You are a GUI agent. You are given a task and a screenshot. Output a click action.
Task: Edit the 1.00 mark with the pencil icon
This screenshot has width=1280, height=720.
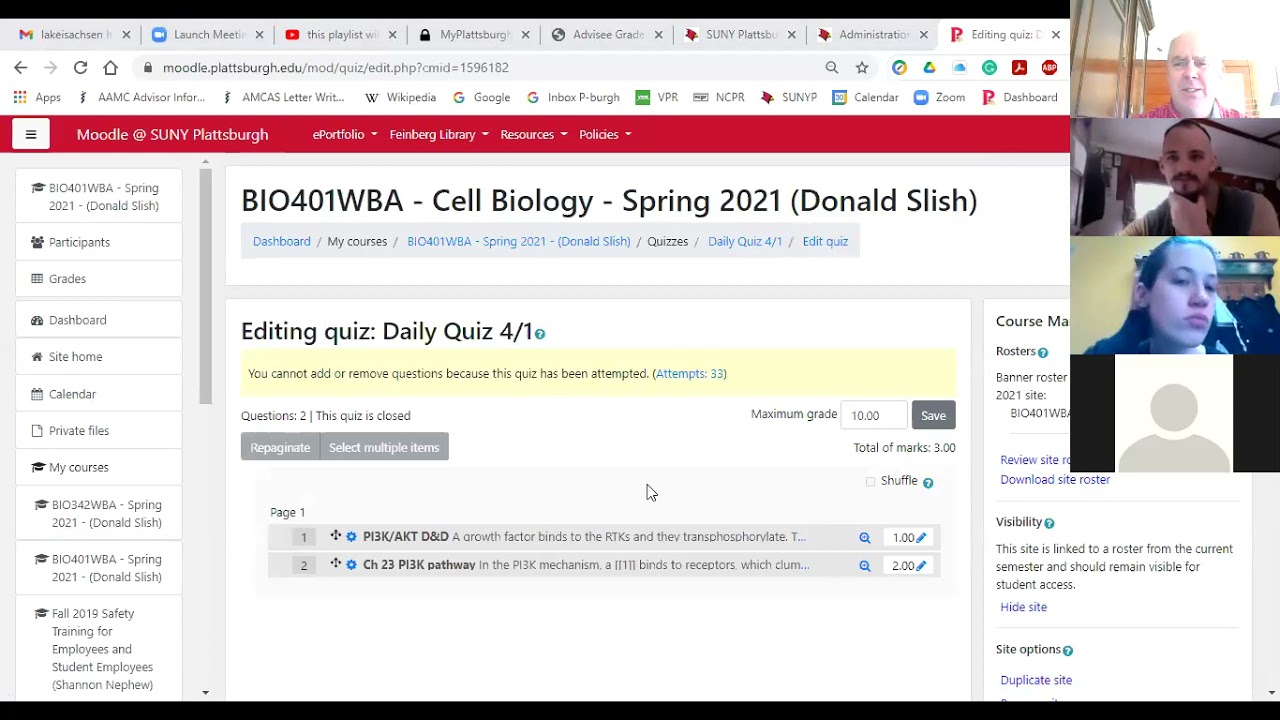(921, 538)
